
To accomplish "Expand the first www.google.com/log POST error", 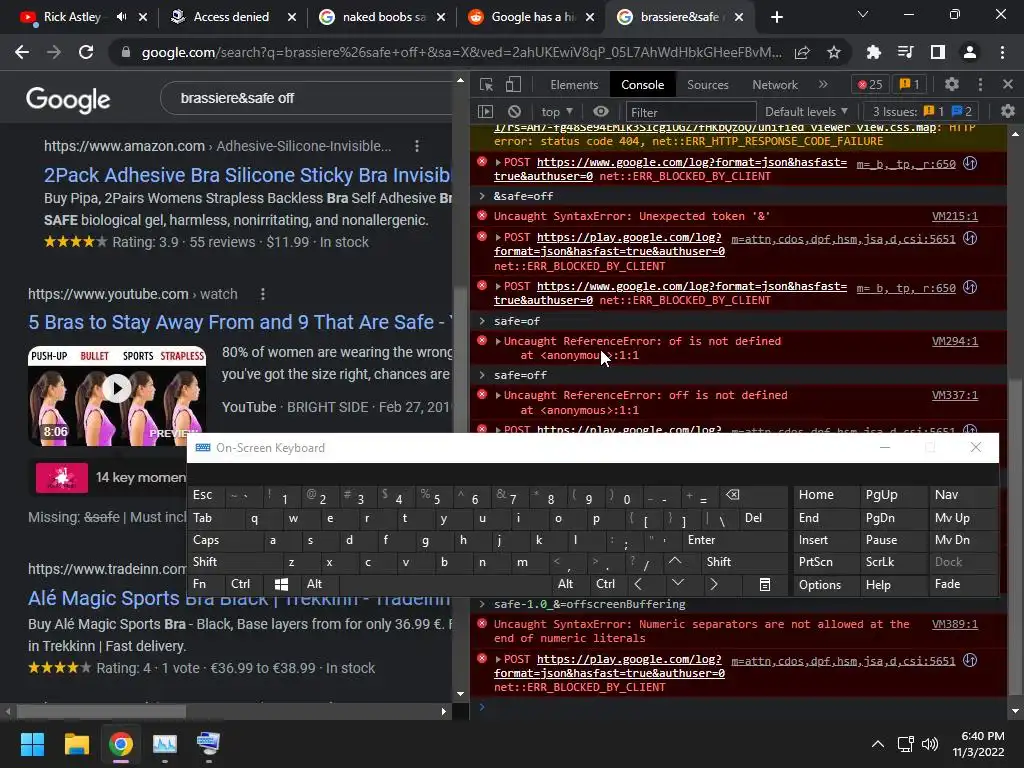I will coord(498,163).
